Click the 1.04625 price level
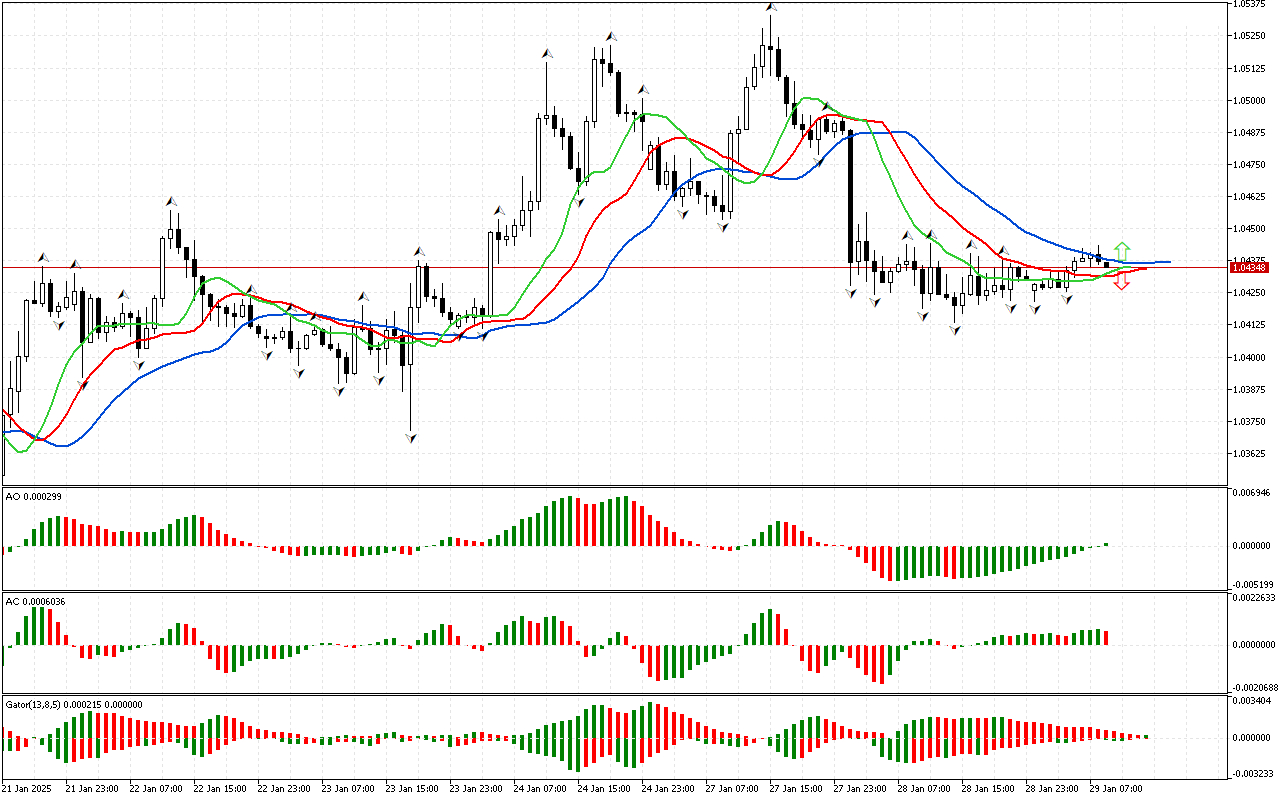 pyautogui.click(x=1250, y=196)
